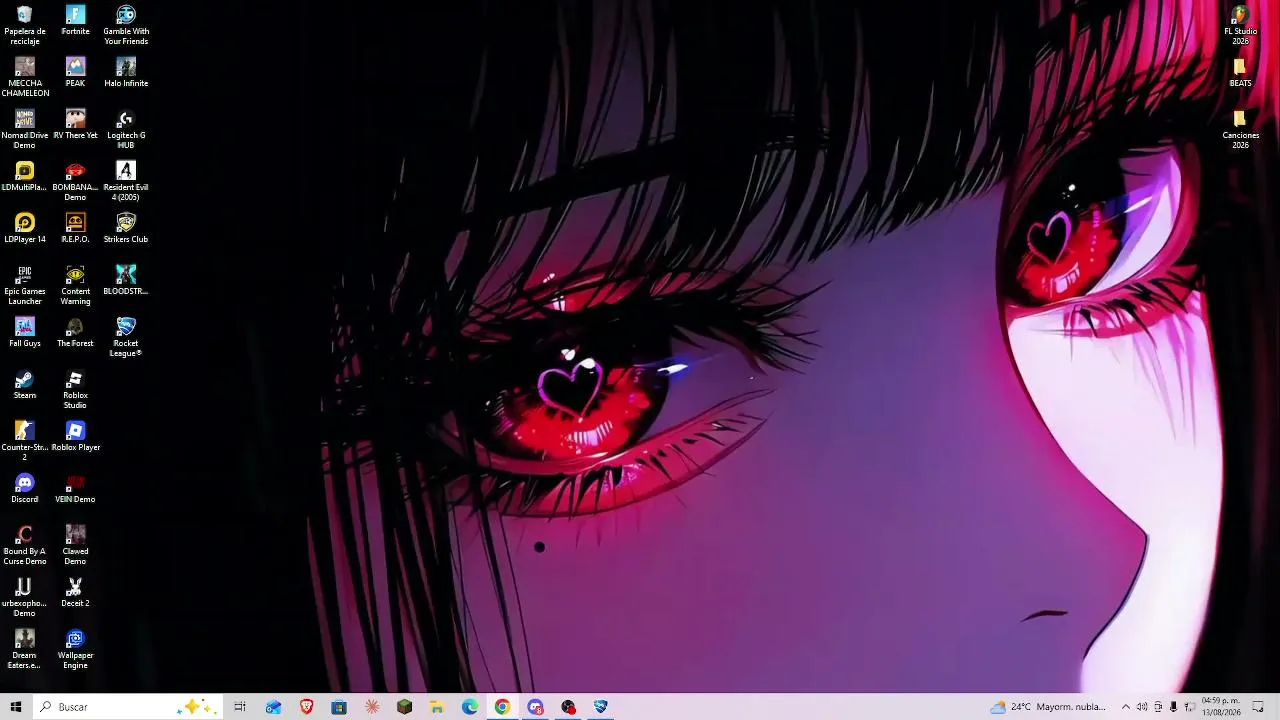This screenshot has height=720, width=1280.
Task: Select the Logitech G HUB shortcut
Action: (126, 129)
